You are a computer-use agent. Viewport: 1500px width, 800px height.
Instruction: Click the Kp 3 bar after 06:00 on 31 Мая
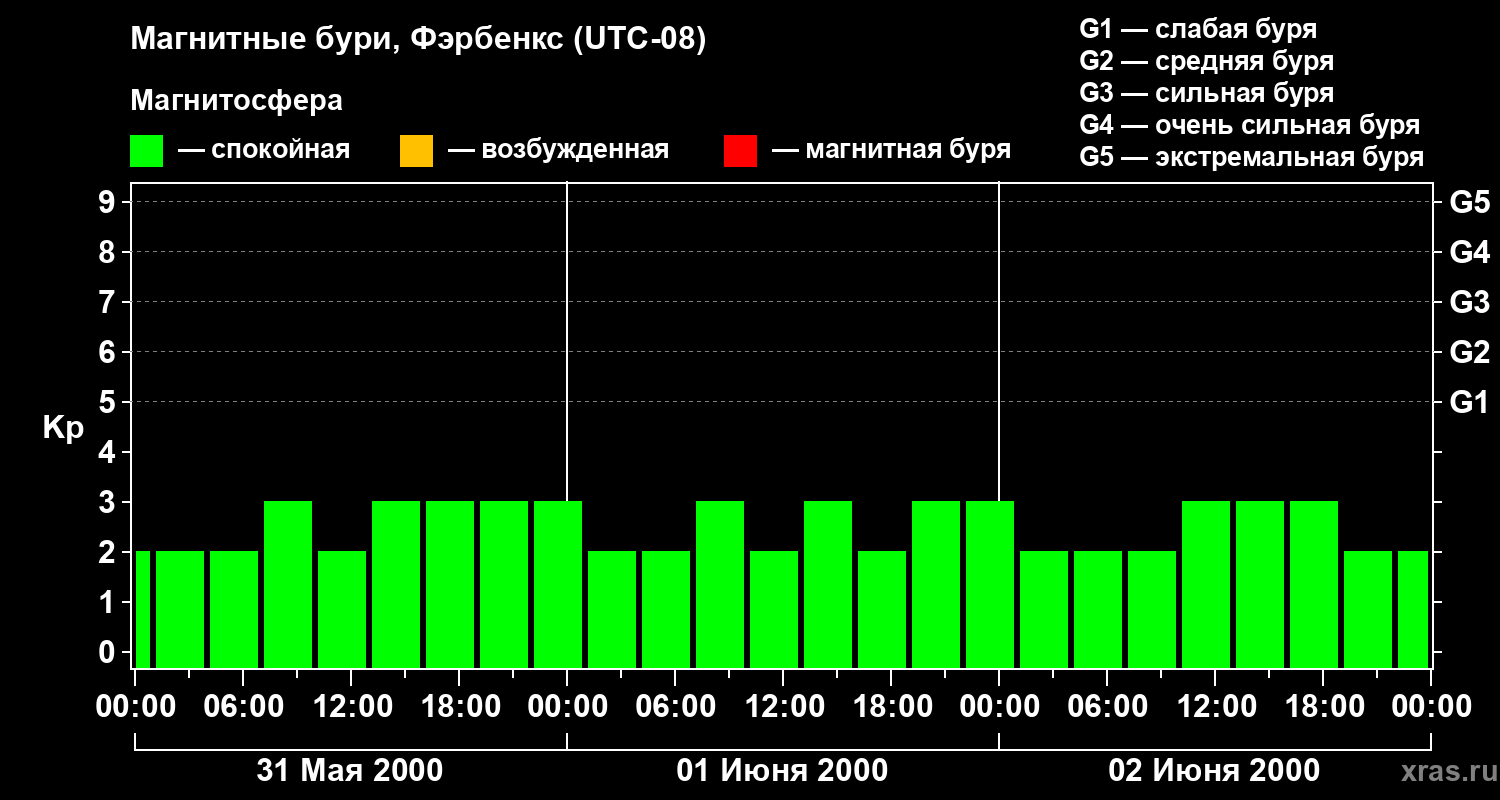tap(288, 584)
